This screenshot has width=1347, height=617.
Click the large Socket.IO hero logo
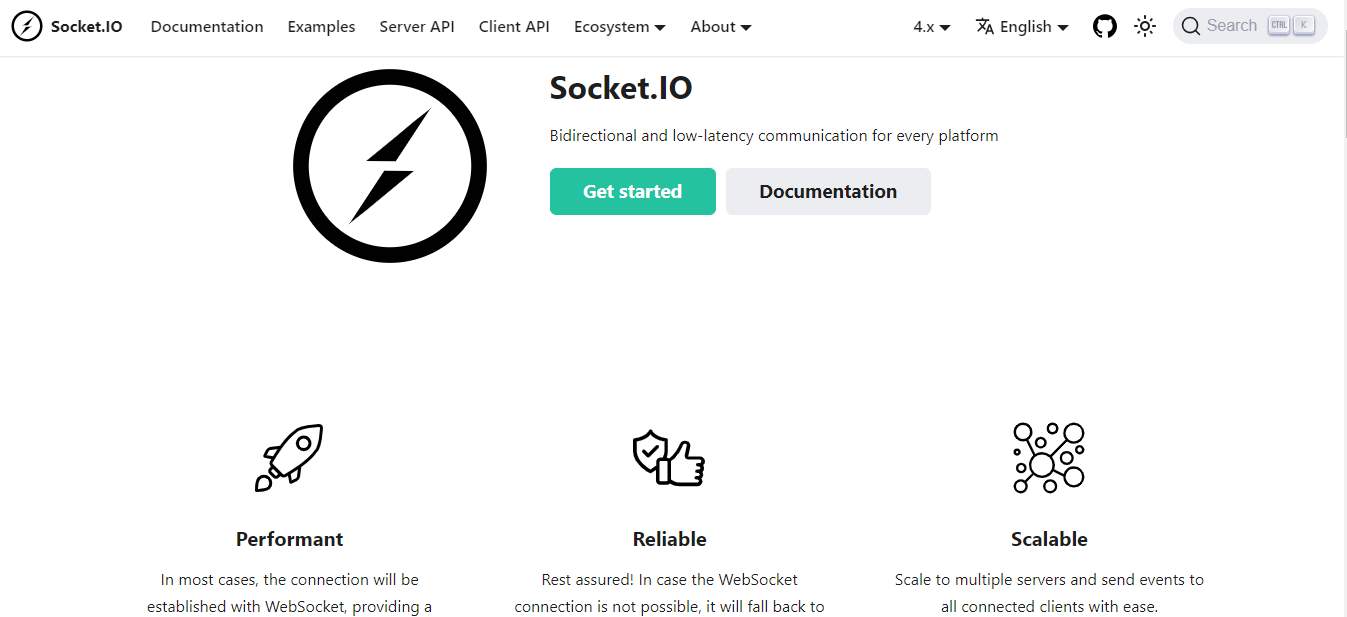pyautogui.click(x=390, y=166)
